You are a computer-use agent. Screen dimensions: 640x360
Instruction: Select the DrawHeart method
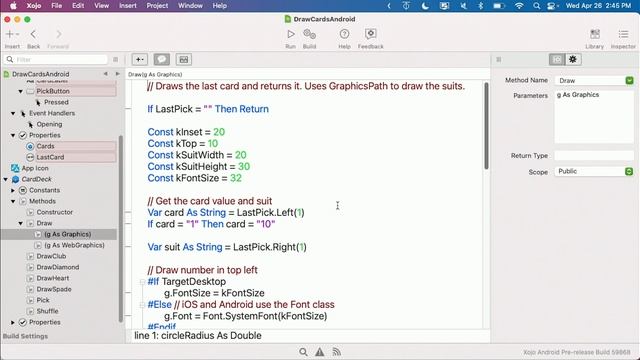[53, 278]
